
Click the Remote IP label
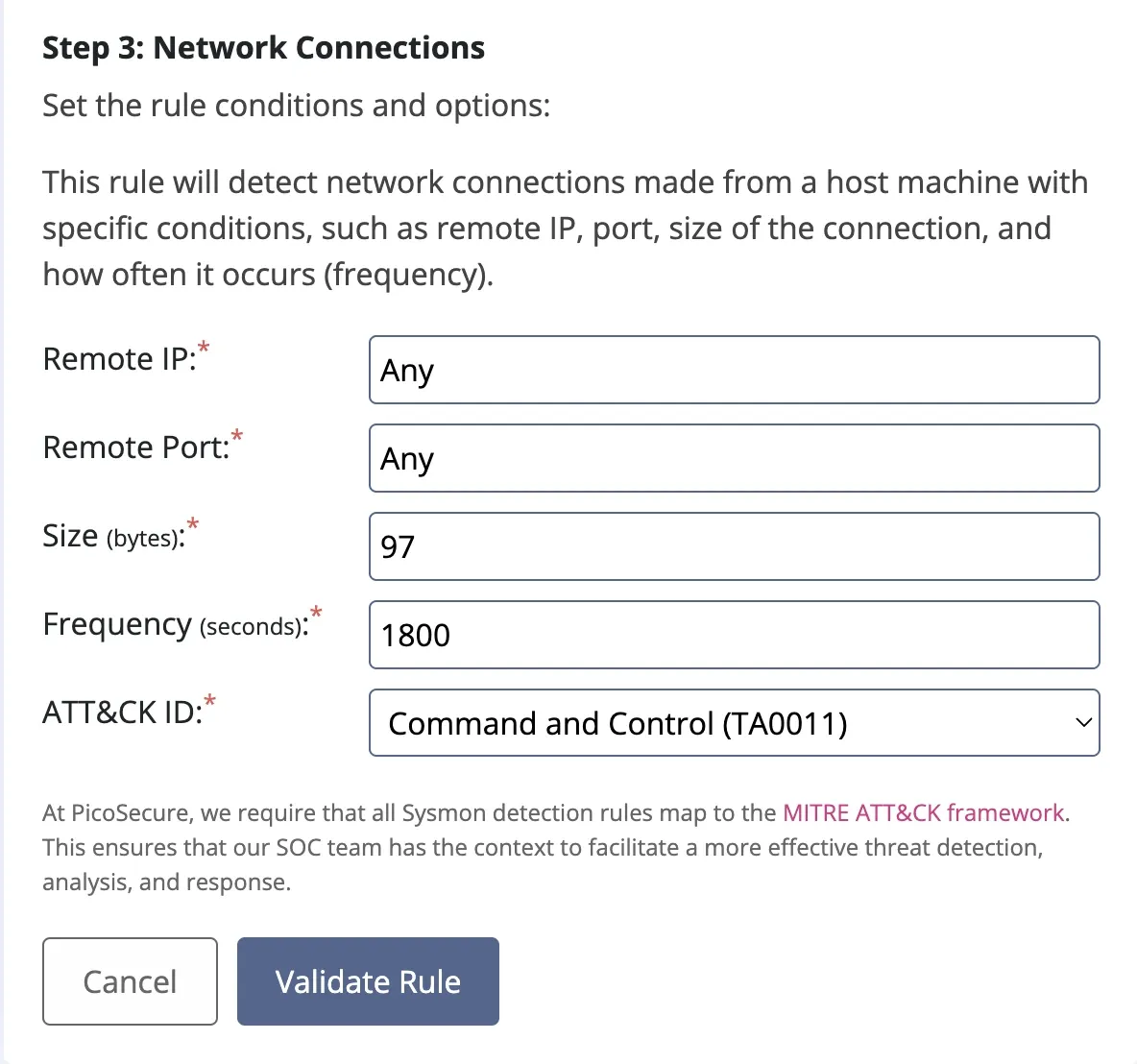click(120, 359)
